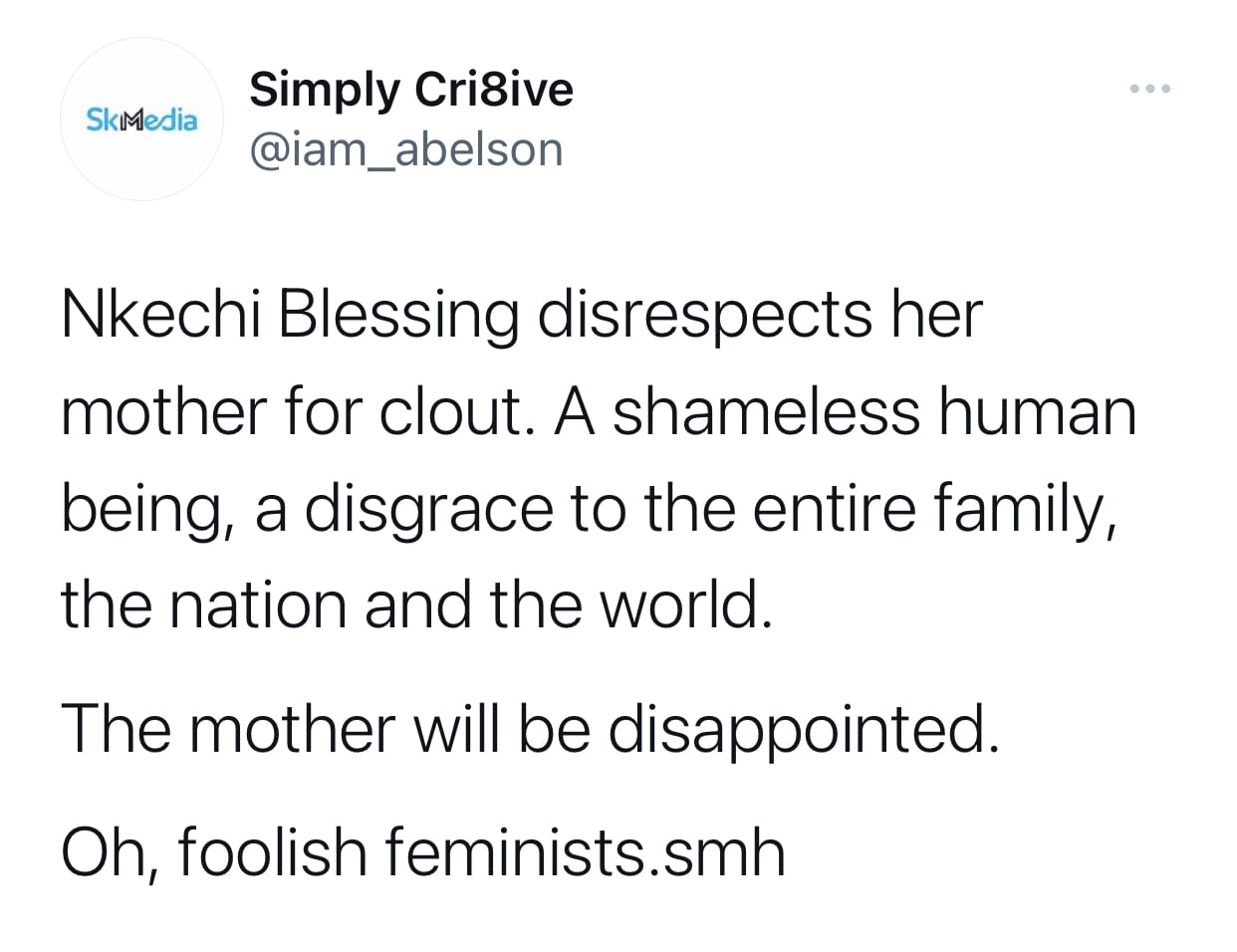Open the Simply Cri8ive display name
Viewport: 1237px width, 952px height.
pyautogui.click(x=411, y=90)
